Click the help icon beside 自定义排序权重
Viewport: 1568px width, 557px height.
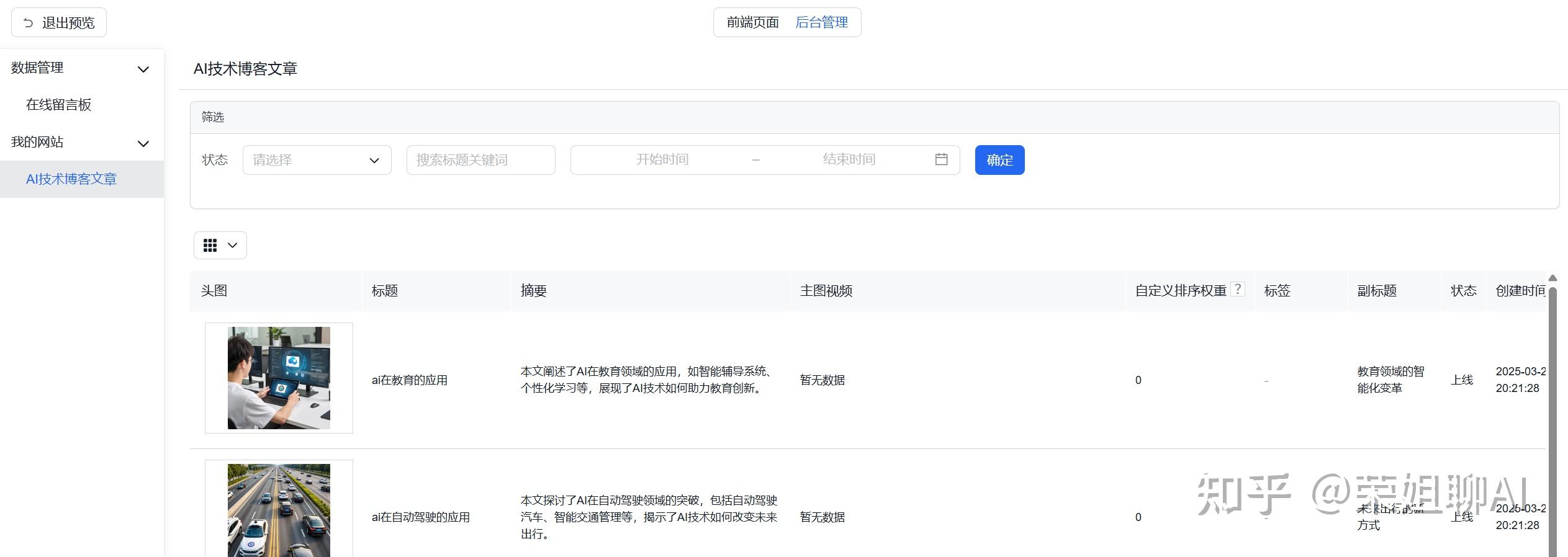coord(1238,289)
